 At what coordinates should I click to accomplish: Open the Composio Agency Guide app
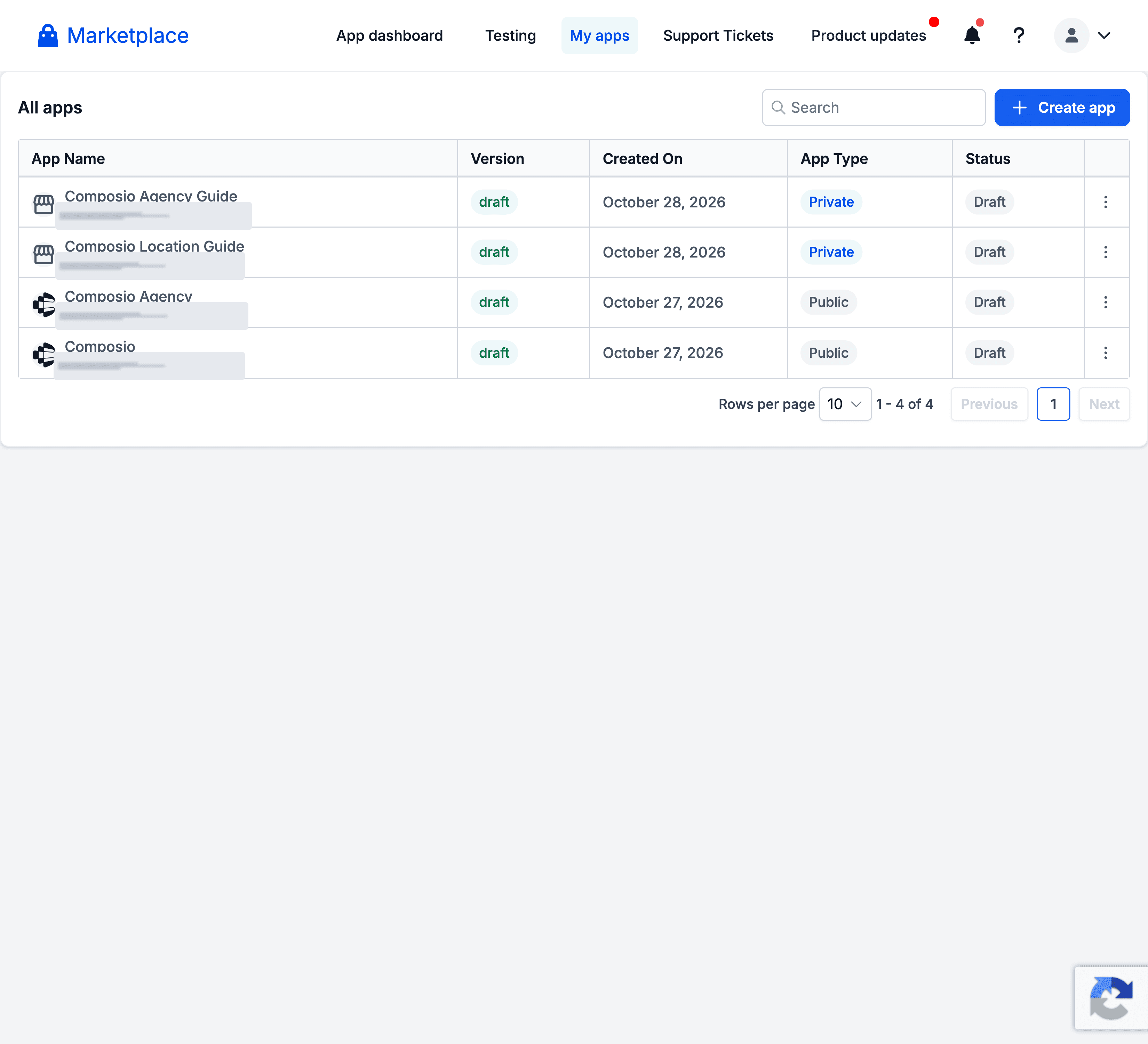(x=151, y=196)
